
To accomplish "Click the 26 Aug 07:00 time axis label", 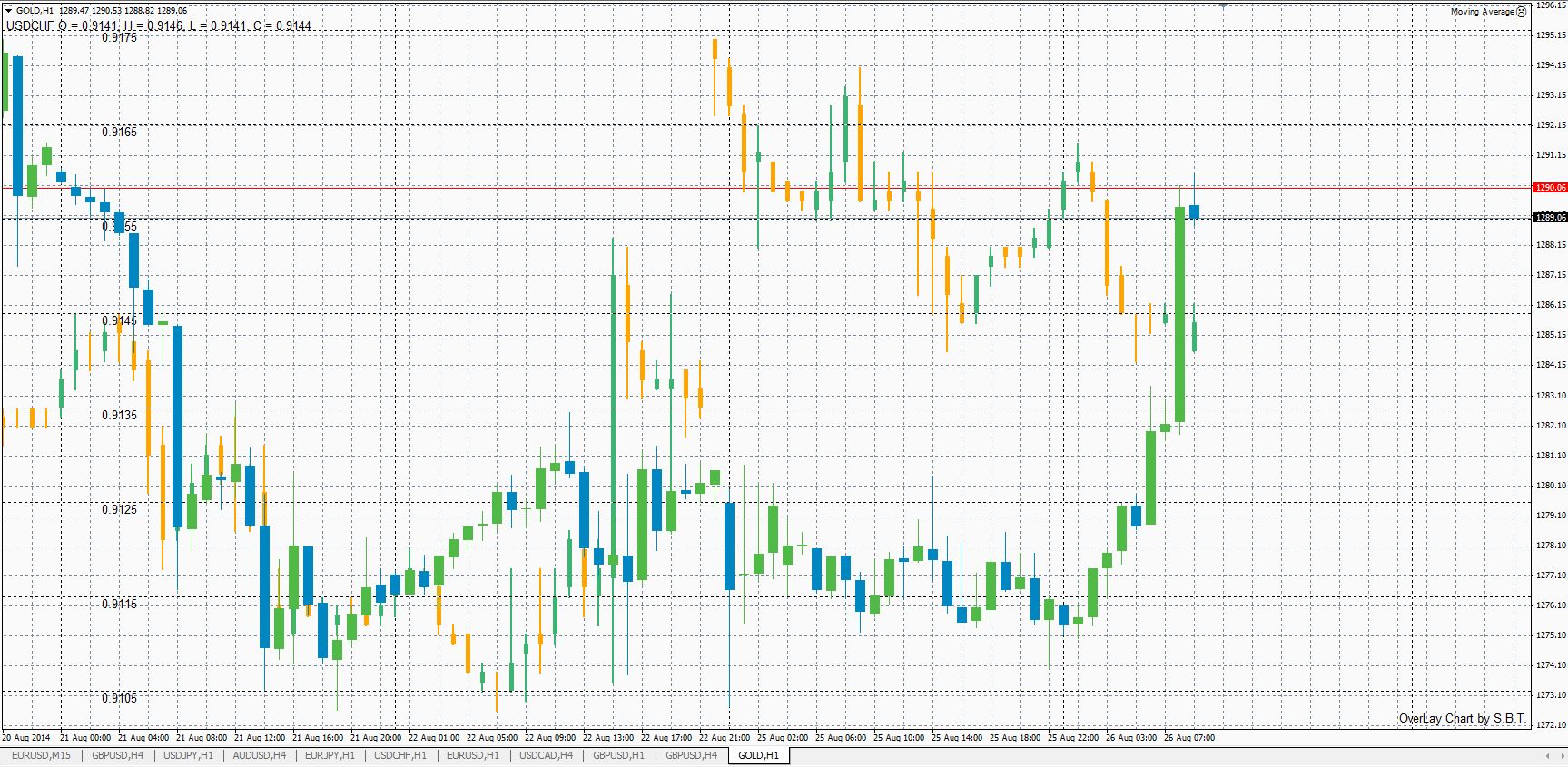I will click(1189, 738).
